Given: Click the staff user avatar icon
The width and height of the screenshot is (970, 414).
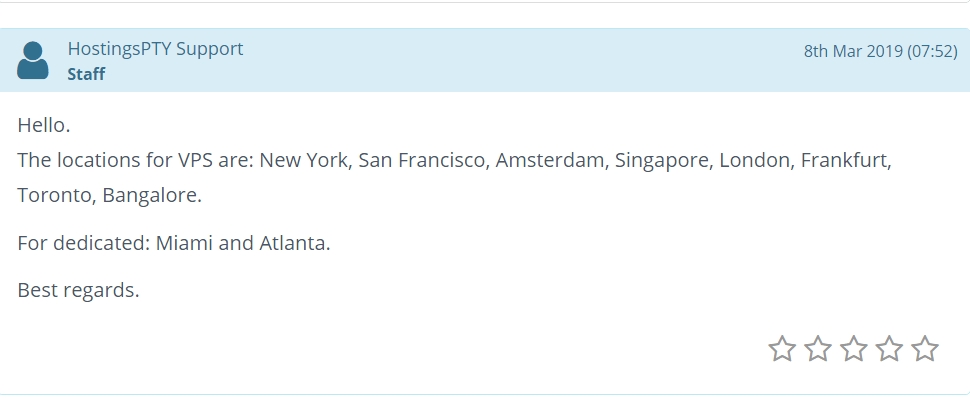Looking at the screenshot, I should point(33,60).
